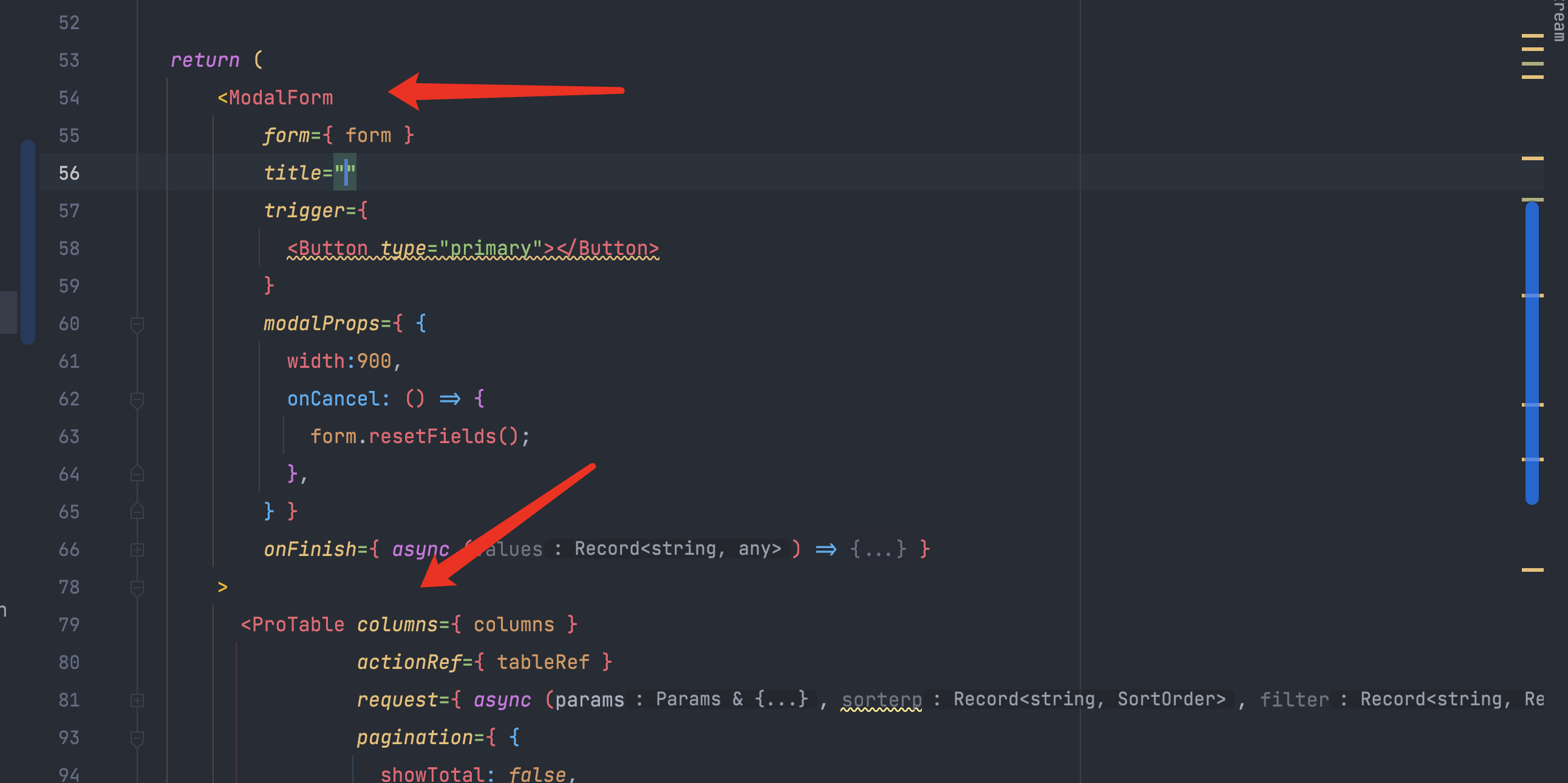Open the vertical tool window tab at top right
The width and height of the screenshot is (1568, 783).
[1559, 19]
